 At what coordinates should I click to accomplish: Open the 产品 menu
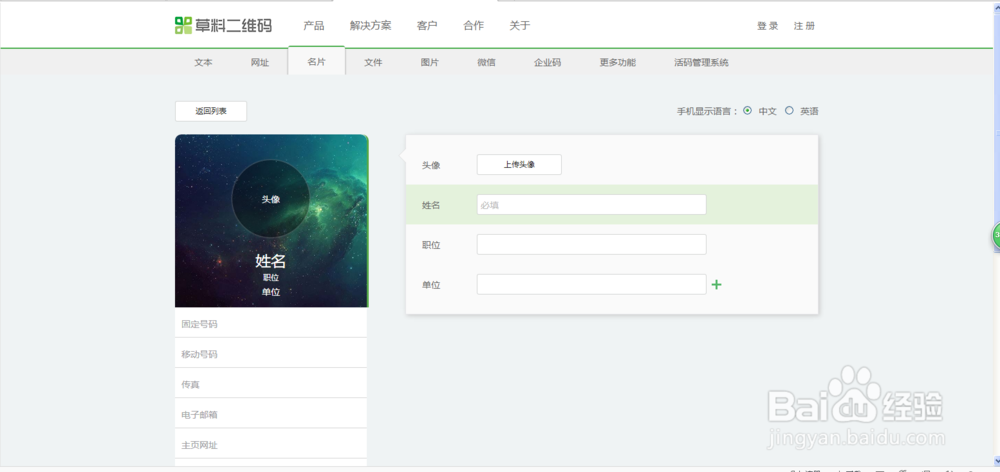tap(314, 26)
